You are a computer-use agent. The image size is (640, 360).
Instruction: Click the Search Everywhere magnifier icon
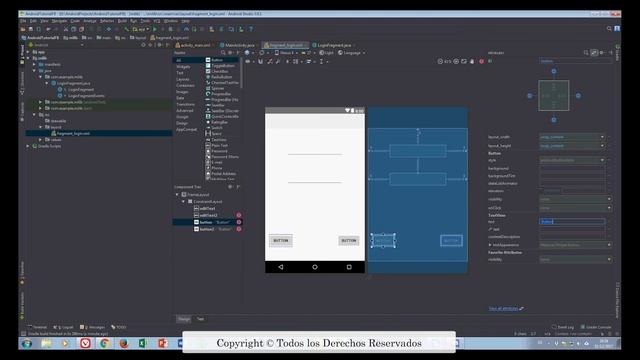(609, 29)
